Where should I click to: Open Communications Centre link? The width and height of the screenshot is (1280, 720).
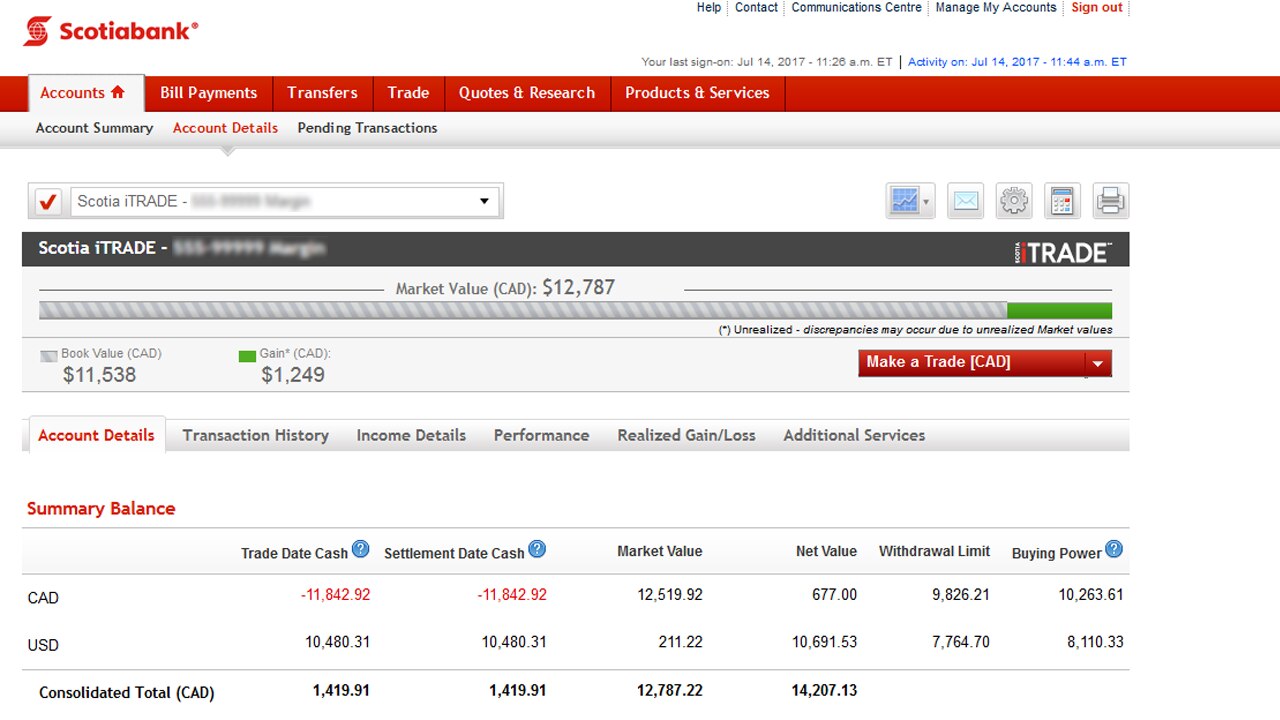pyautogui.click(x=856, y=7)
